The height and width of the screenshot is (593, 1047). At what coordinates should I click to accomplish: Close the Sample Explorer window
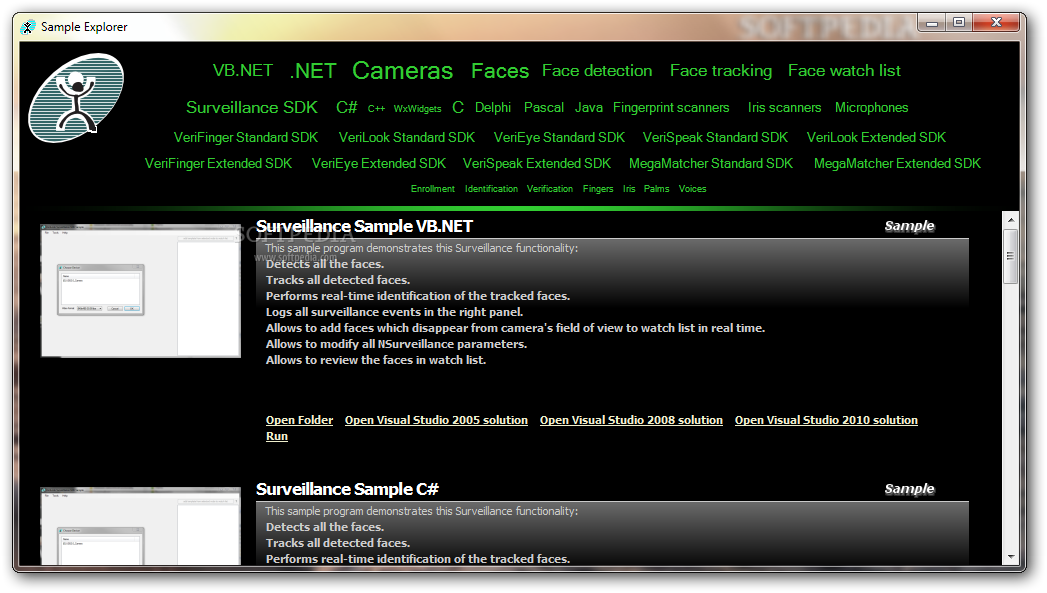(996, 23)
